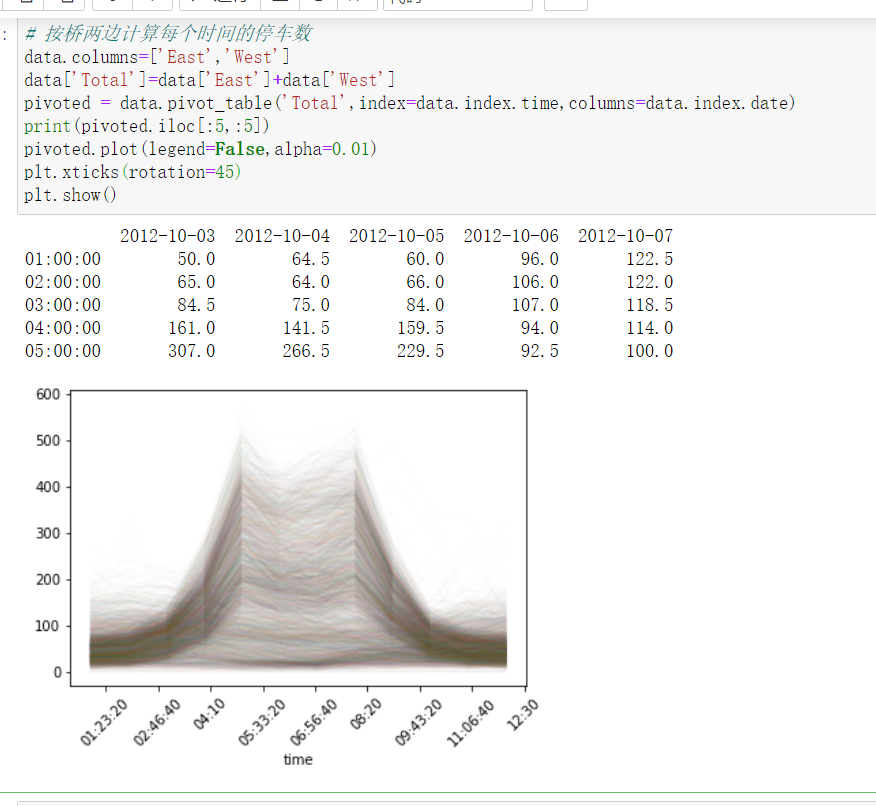Click the 06:56:40 x-axis tick label

coord(313,722)
